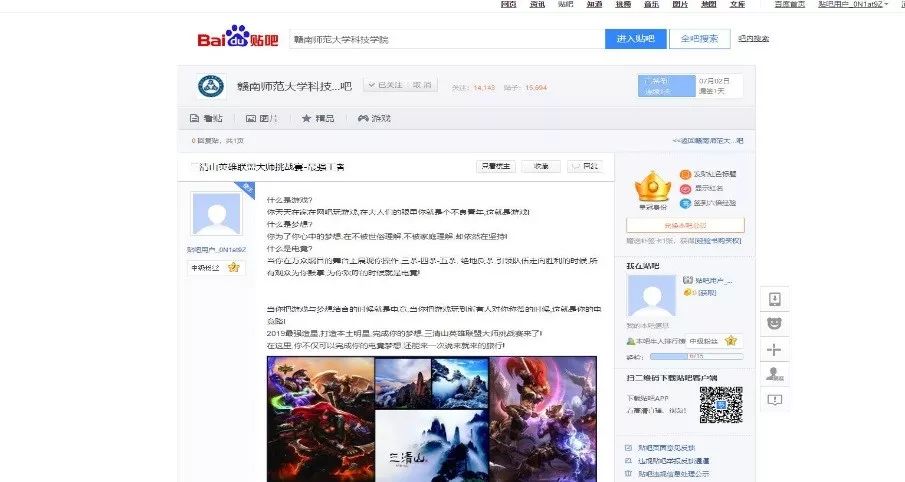Follow the return-to-forum link near thread header
This screenshot has width=905, height=482.
click(x=708, y=141)
